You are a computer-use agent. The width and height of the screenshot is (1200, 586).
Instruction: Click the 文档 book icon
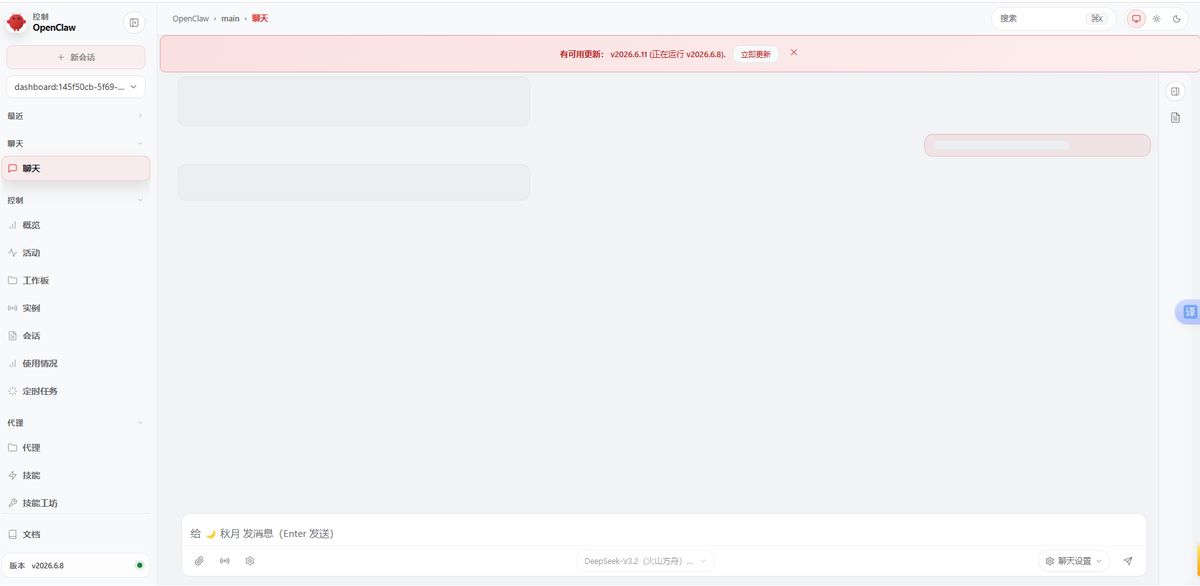coord(13,534)
